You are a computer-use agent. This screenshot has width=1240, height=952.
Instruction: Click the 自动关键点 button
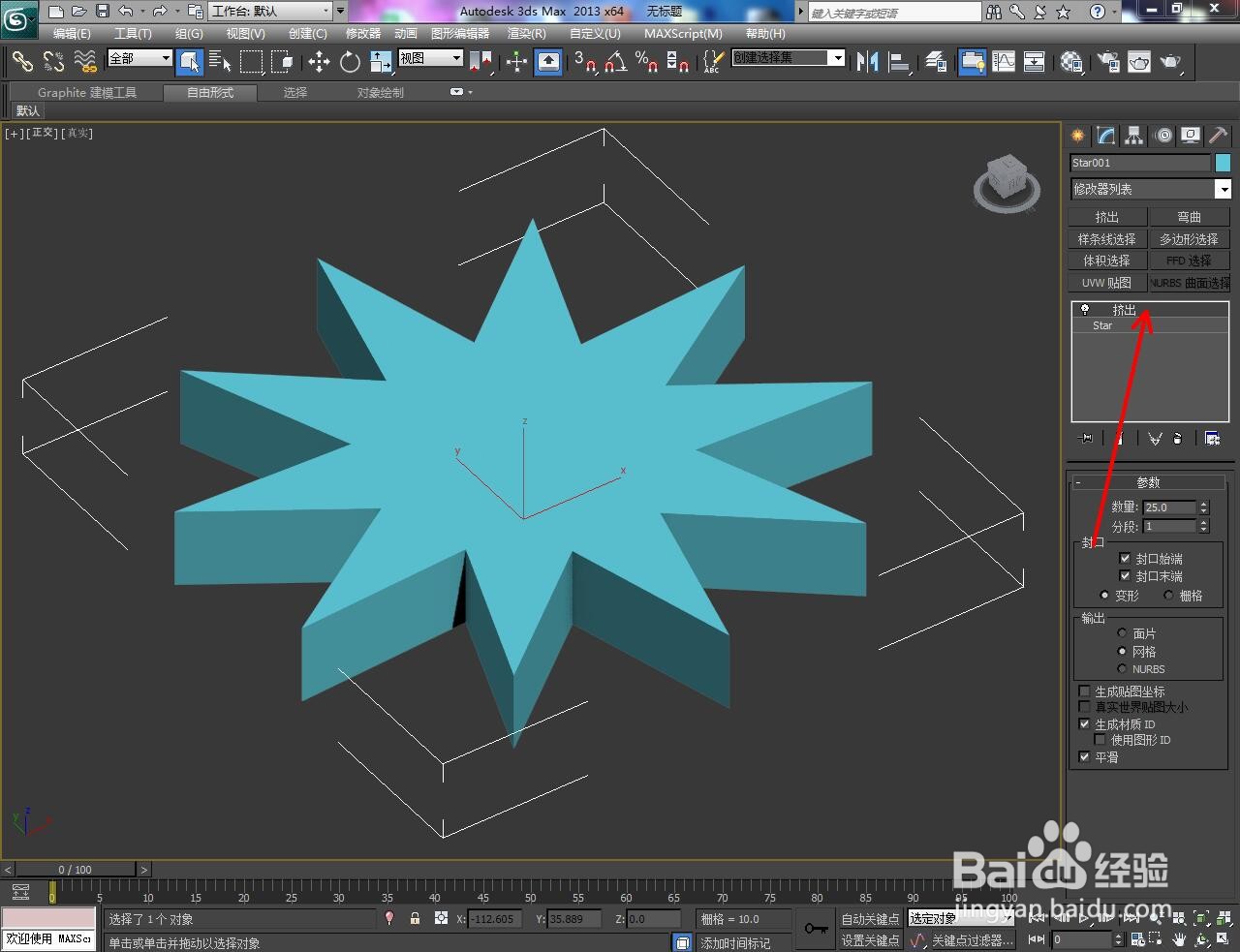(x=870, y=919)
